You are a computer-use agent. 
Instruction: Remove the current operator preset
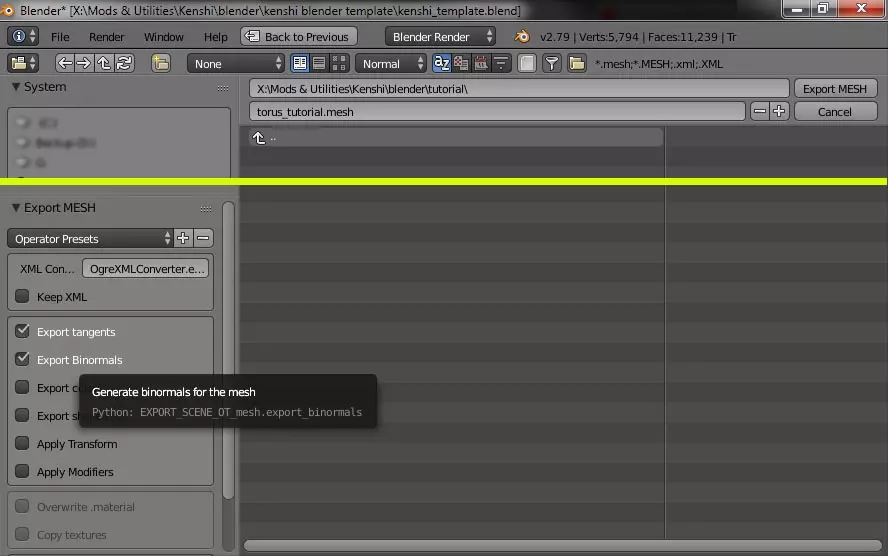point(203,238)
